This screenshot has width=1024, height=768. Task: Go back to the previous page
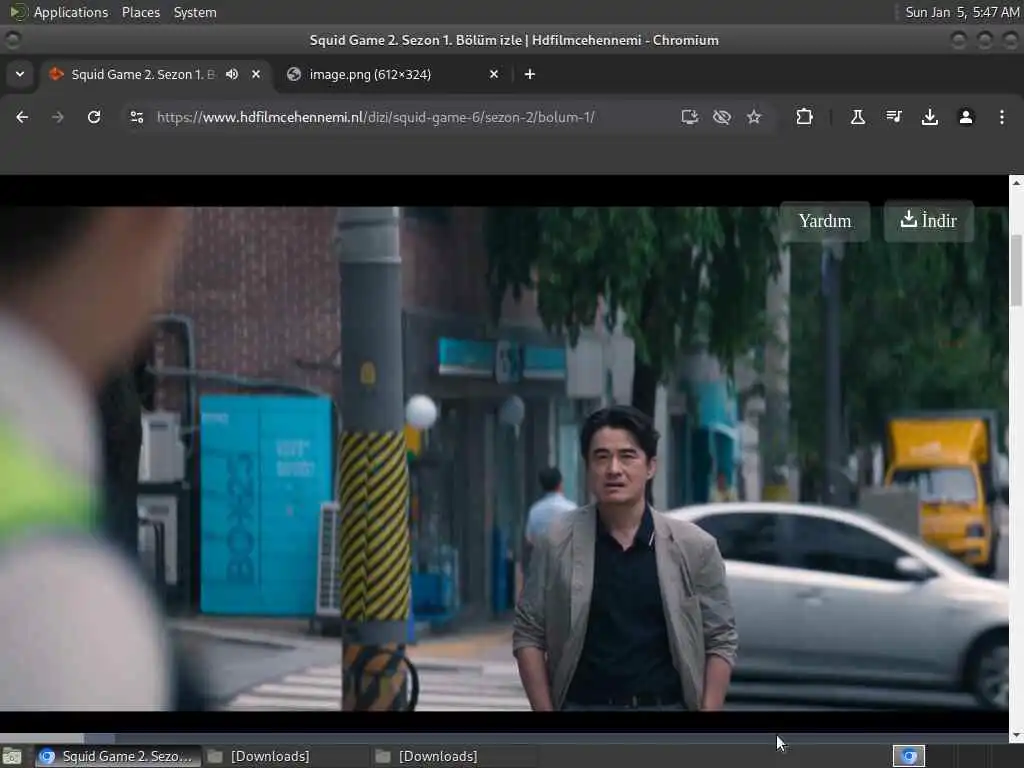(22, 117)
